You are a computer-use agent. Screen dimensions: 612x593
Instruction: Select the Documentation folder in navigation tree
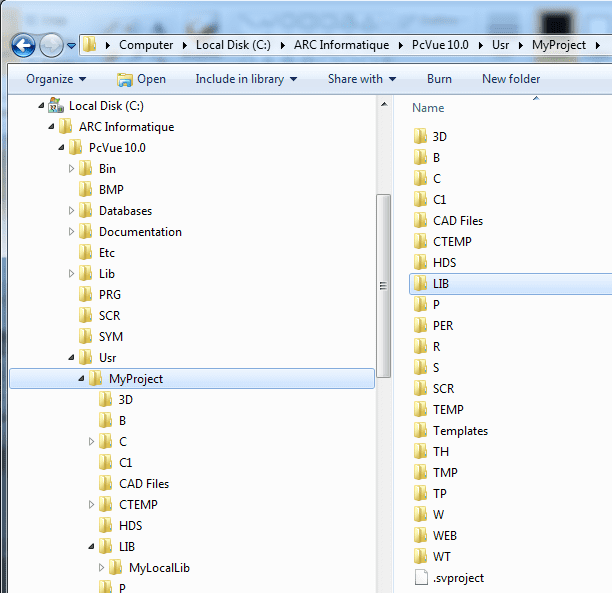point(140,232)
